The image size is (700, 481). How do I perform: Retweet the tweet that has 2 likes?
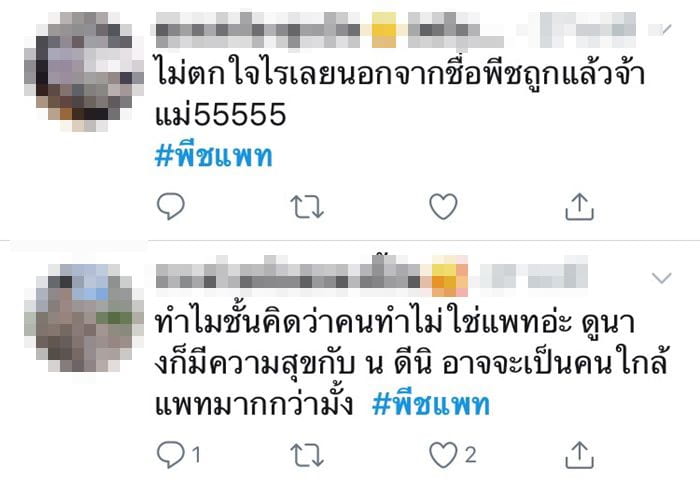[x=307, y=455]
